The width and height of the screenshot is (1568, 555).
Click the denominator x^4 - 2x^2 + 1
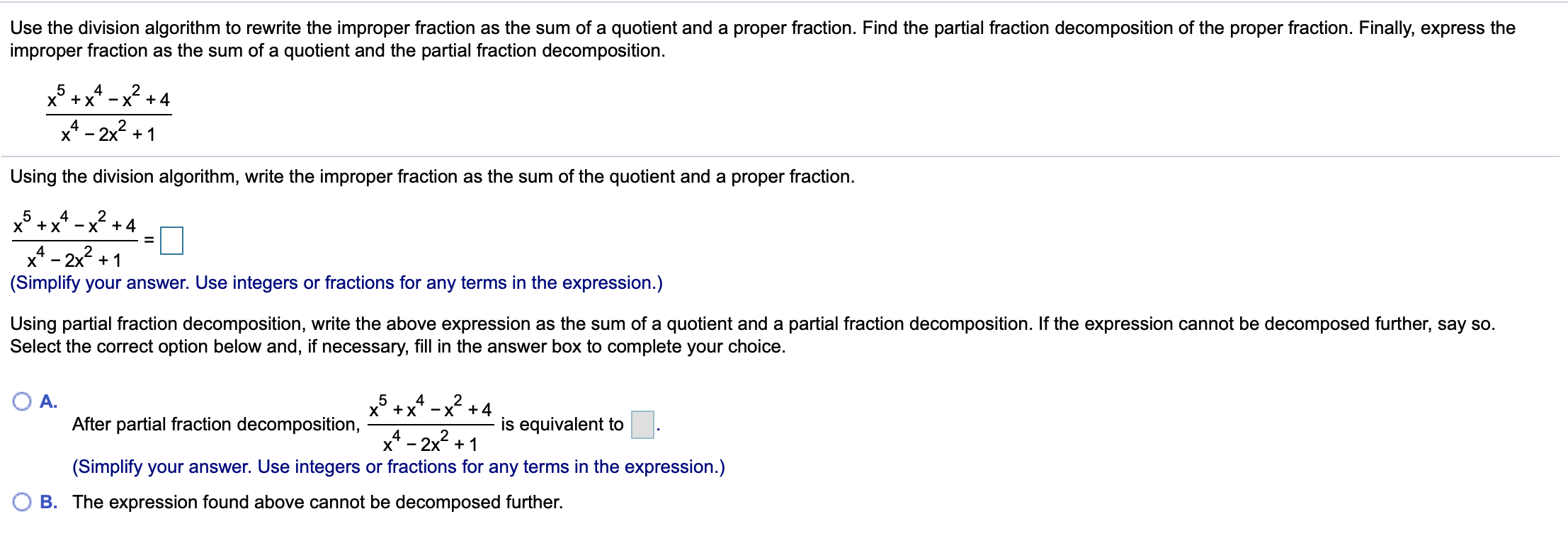(106, 135)
